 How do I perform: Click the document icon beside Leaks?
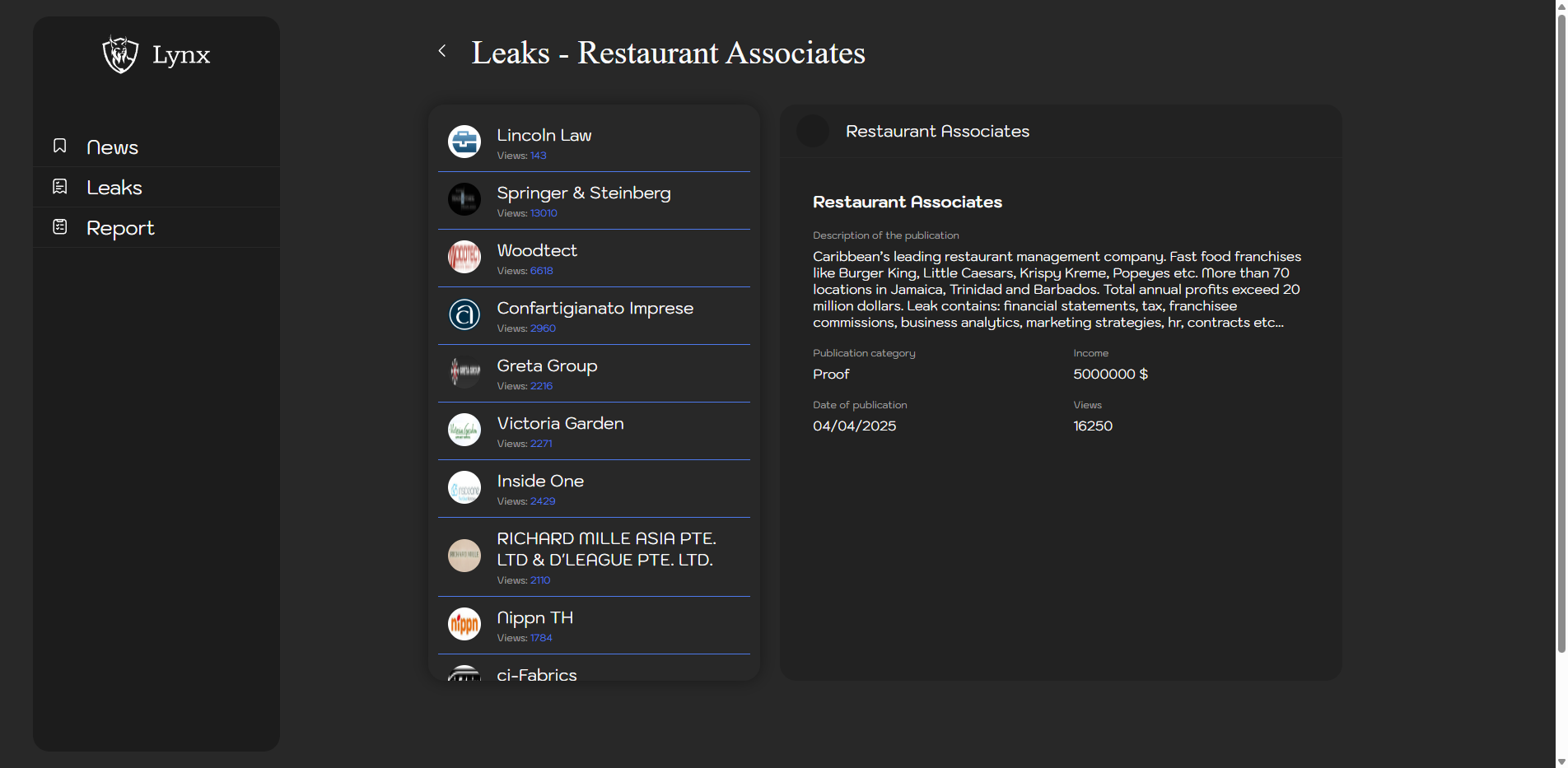click(60, 187)
